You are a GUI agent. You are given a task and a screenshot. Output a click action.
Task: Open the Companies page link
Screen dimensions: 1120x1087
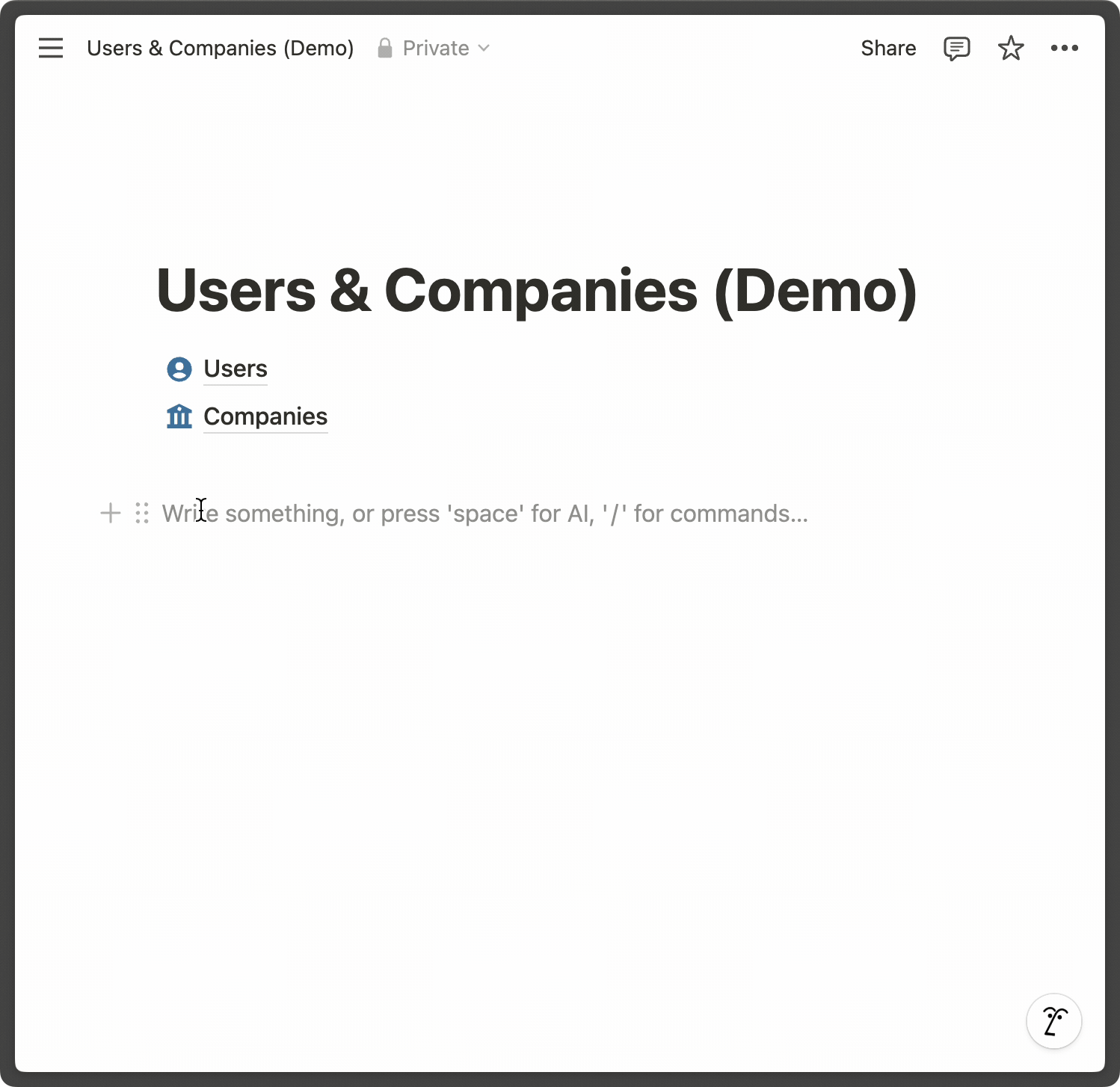click(x=265, y=416)
